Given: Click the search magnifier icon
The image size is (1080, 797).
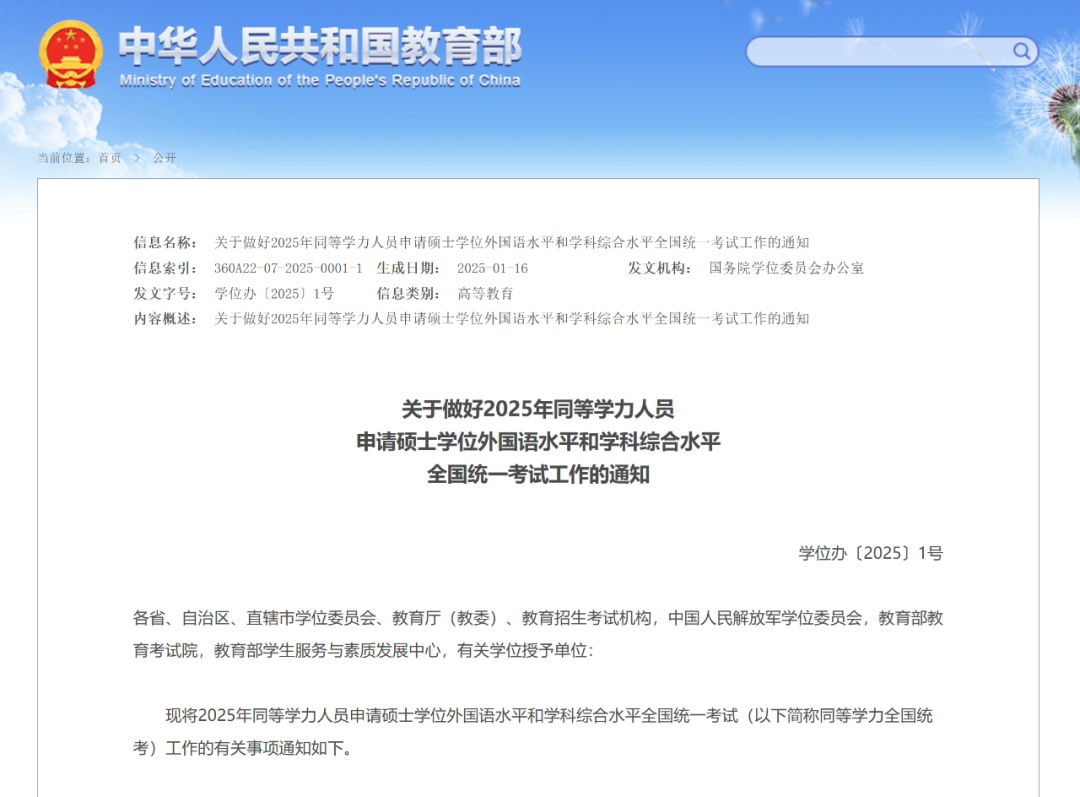Looking at the screenshot, I should (x=1021, y=51).
